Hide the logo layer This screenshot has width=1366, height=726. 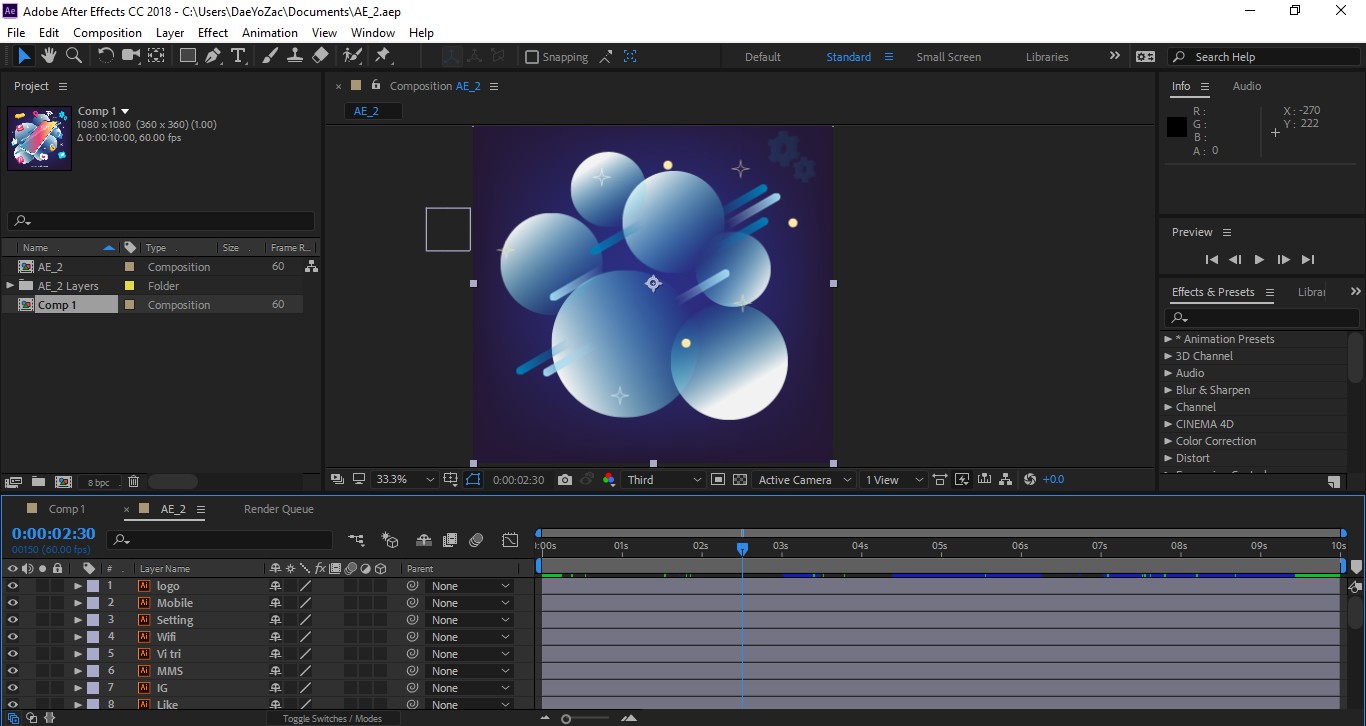point(13,586)
